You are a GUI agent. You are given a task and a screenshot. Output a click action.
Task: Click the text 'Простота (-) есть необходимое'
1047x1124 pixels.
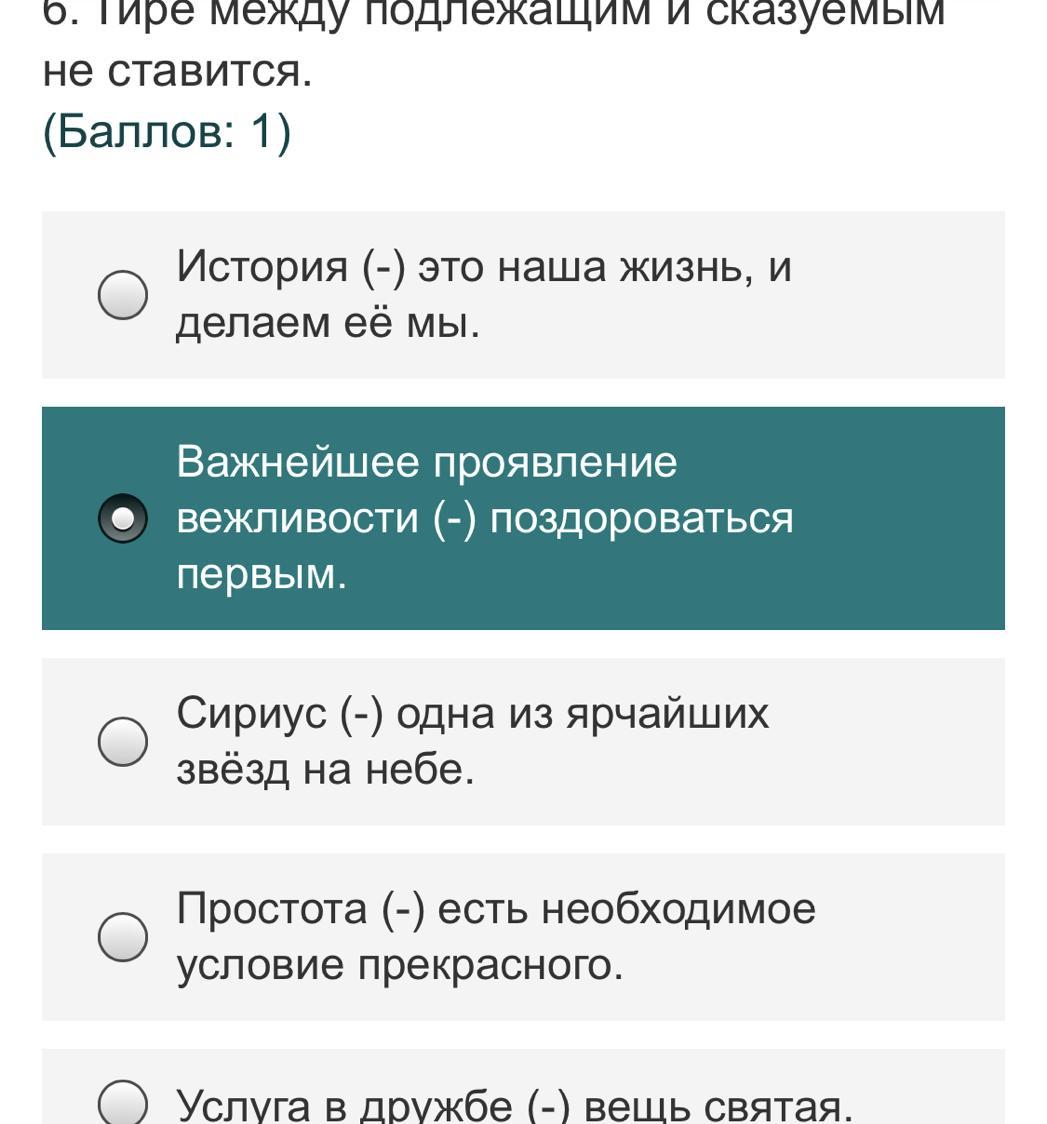tap(496, 909)
